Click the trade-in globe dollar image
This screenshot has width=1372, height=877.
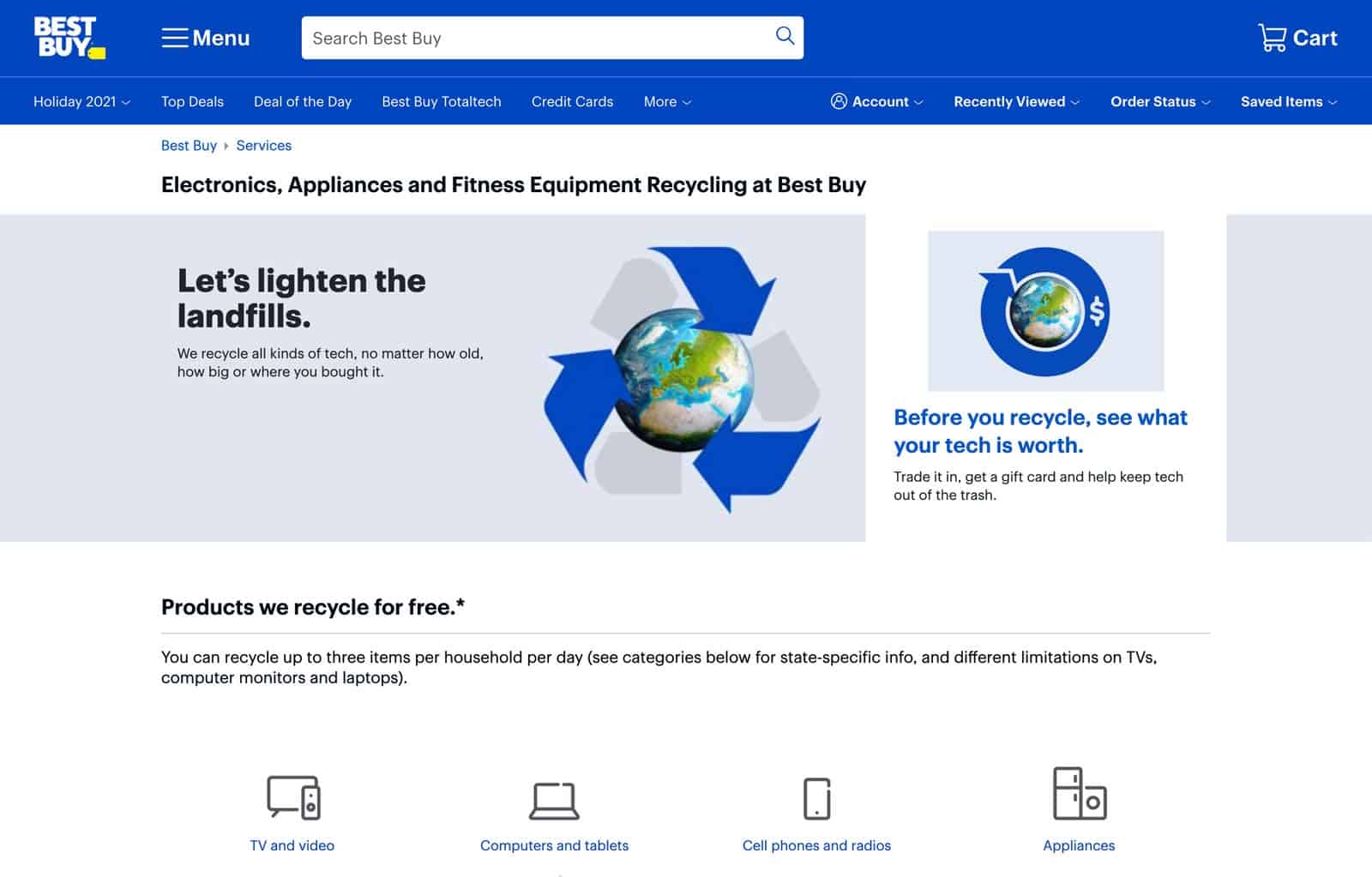pos(1045,310)
